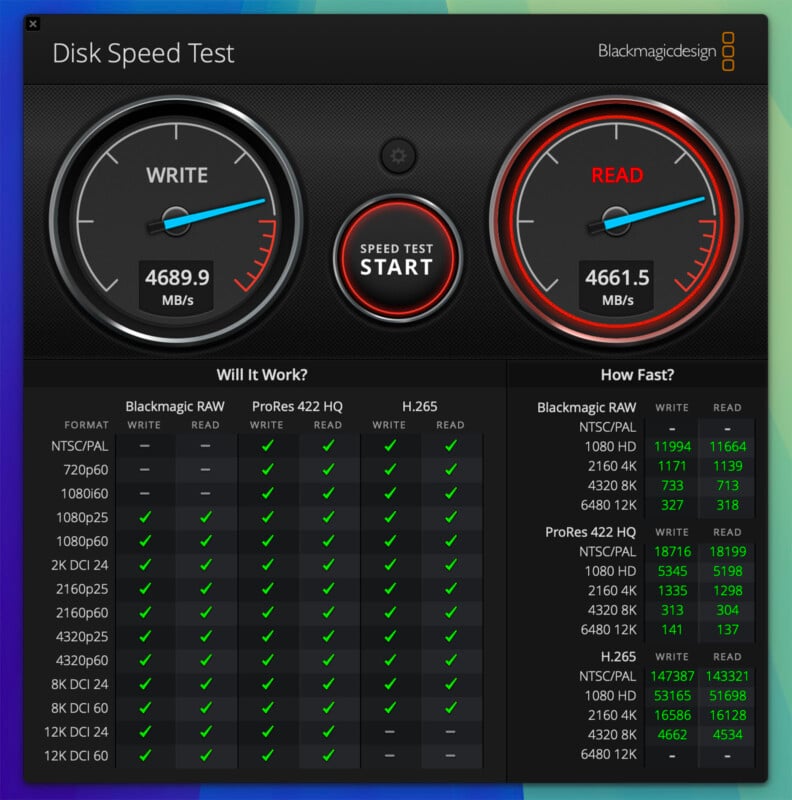Click the Disk Speed Test title
Viewport: 792px width, 800px height.
143,54
